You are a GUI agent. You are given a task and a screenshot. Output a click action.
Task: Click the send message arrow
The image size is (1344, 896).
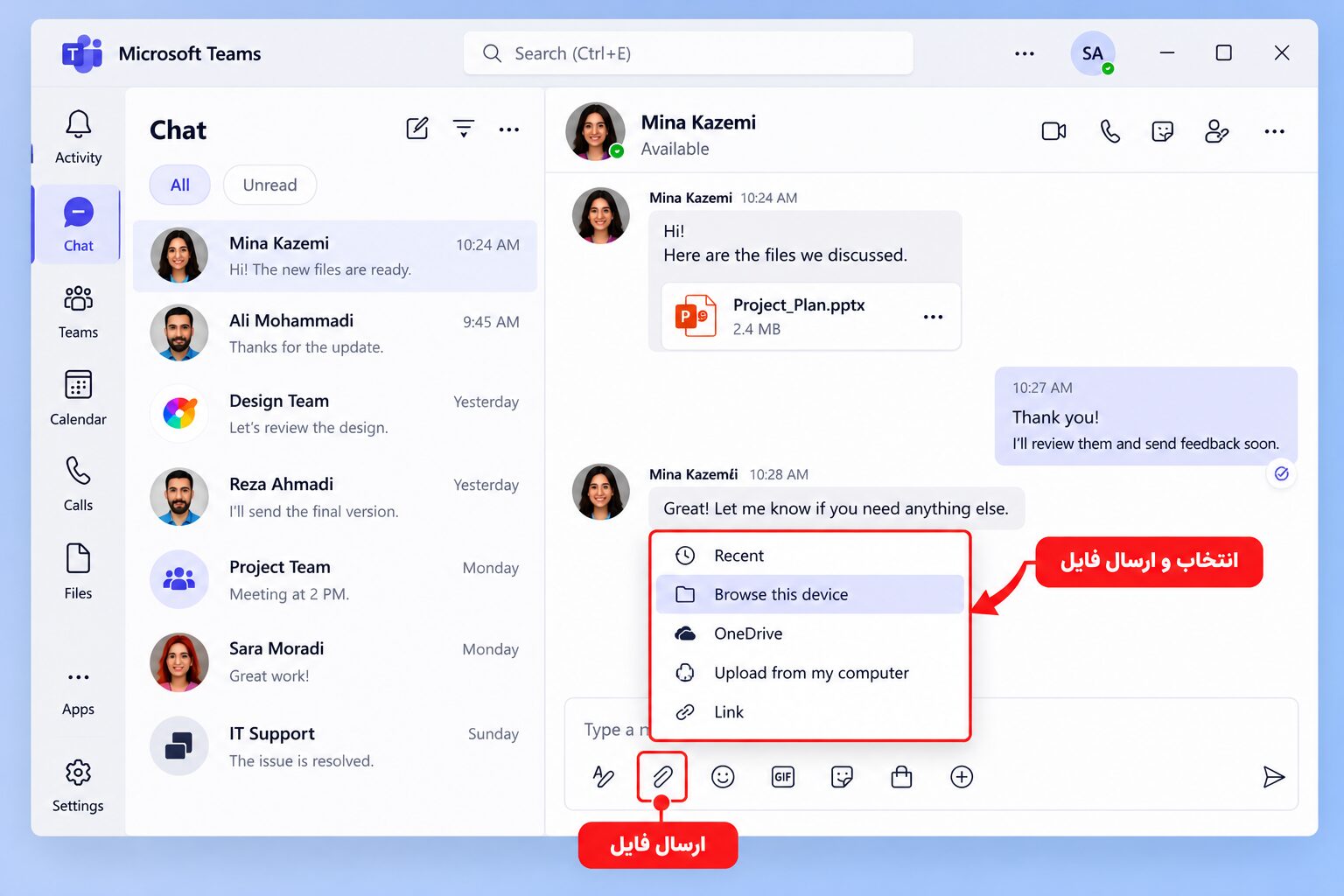point(1273,776)
